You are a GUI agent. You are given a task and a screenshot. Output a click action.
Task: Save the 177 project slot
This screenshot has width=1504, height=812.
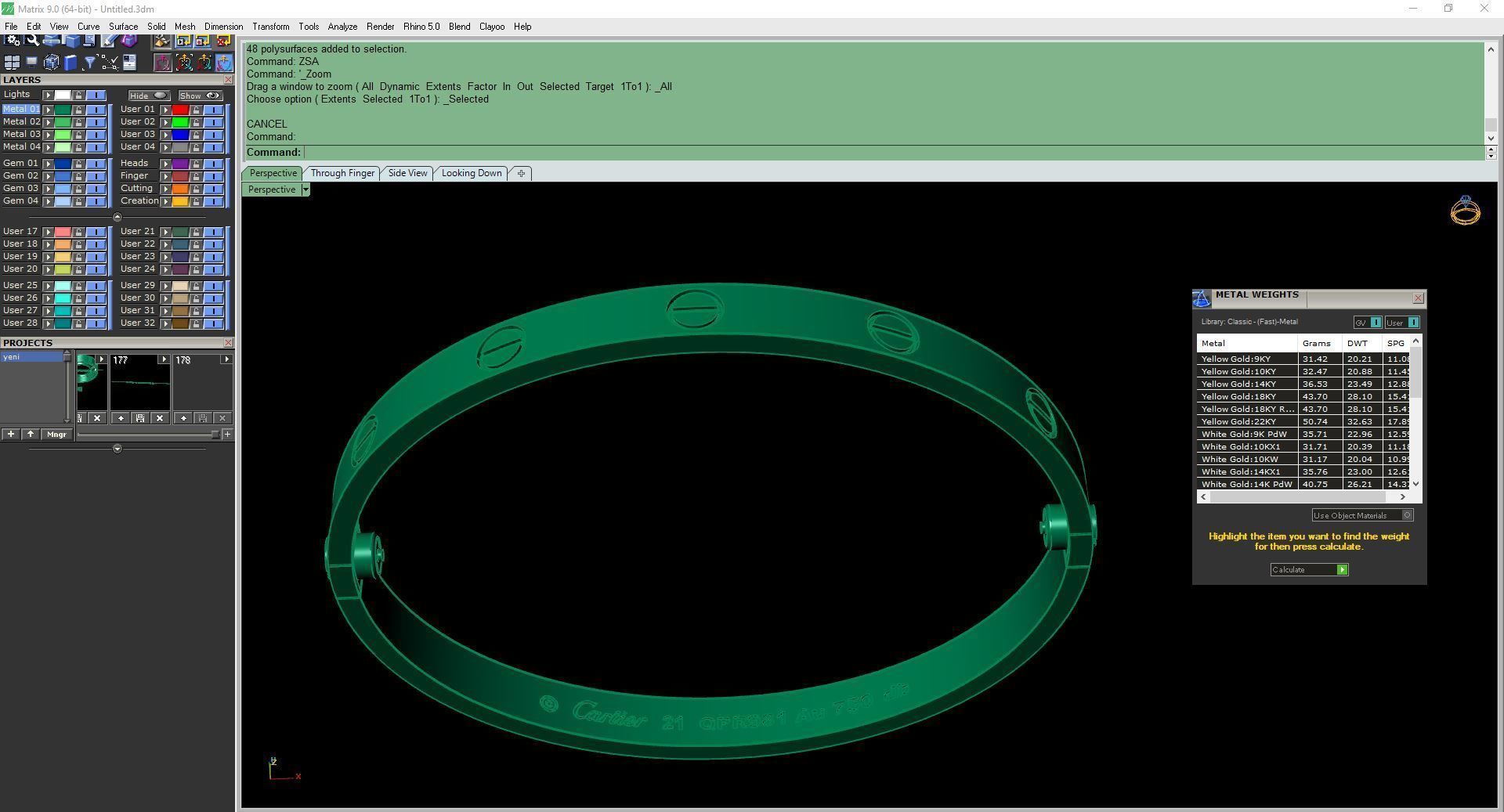[139, 418]
